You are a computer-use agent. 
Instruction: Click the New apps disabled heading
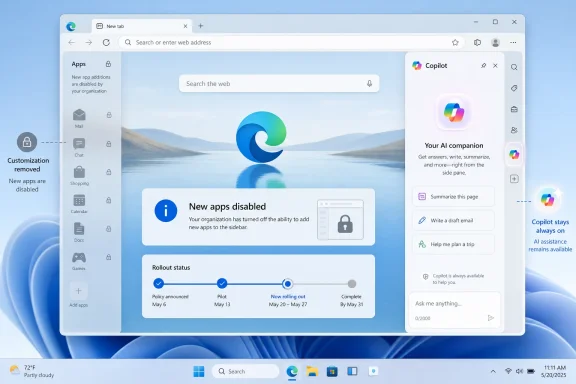tap(227, 207)
